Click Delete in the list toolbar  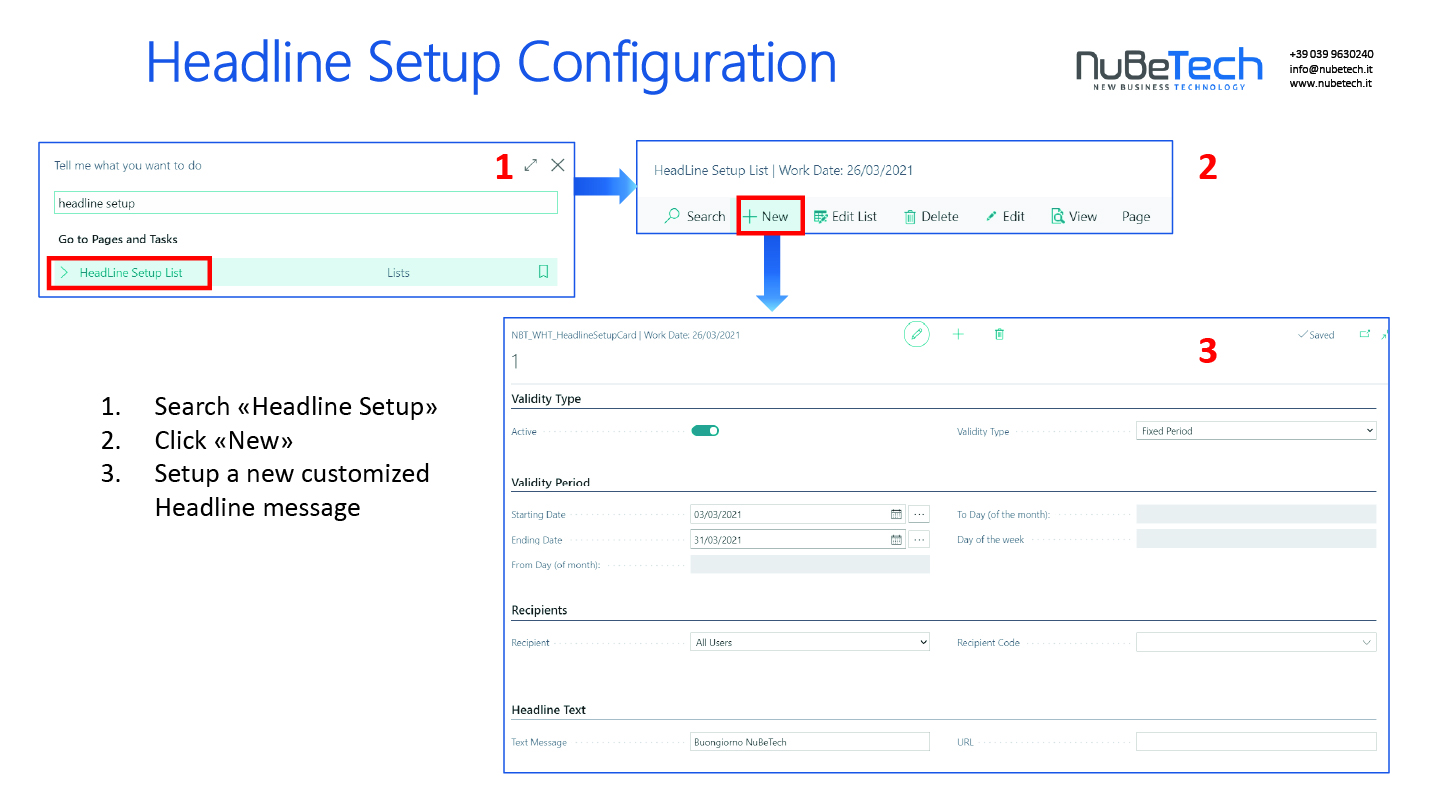pyautogui.click(x=931, y=216)
